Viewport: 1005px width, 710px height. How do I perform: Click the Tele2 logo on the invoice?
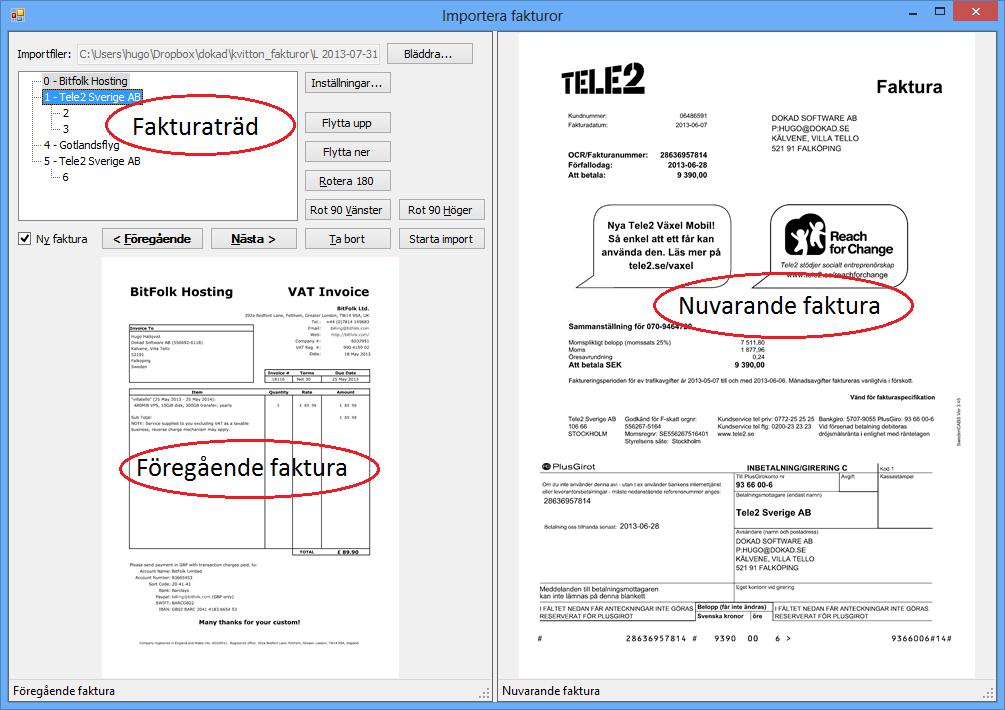coord(602,79)
